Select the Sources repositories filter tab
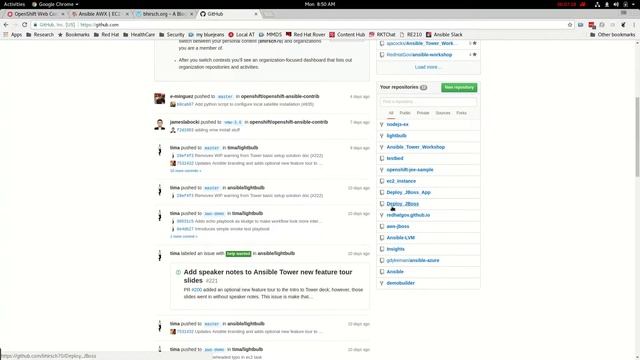Image resolution: width=640 pixels, height=360 pixels. coord(443,113)
